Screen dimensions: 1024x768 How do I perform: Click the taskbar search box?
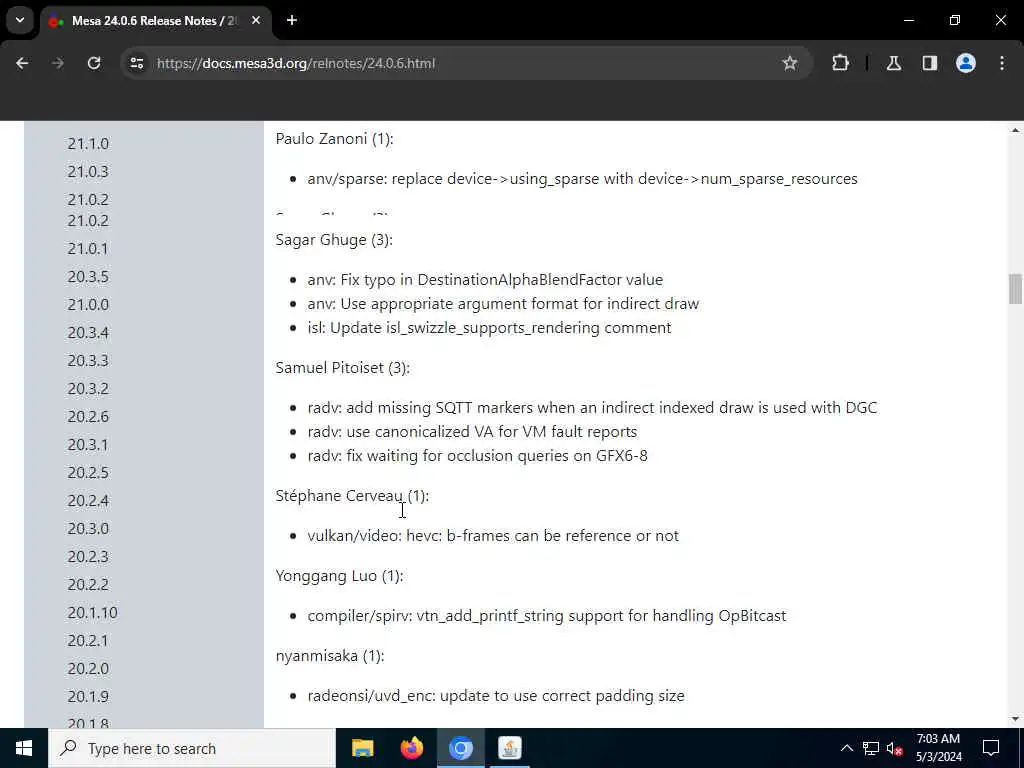tap(191, 748)
